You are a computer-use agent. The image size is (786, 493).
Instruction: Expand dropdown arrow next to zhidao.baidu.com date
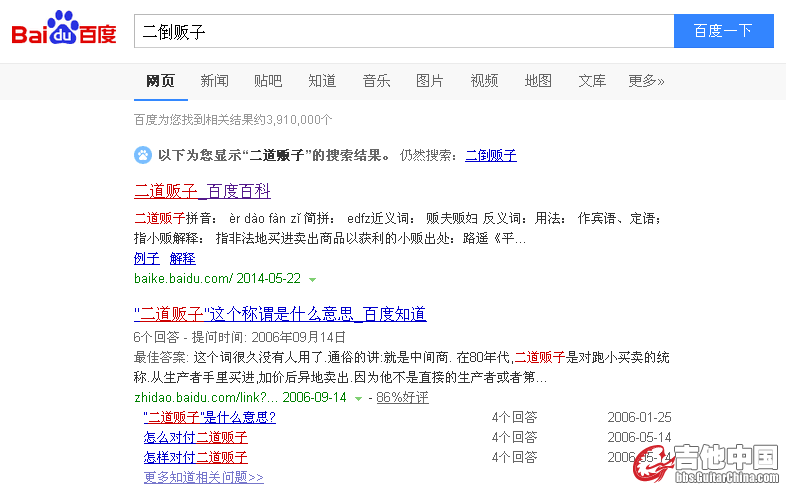pos(358,399)
